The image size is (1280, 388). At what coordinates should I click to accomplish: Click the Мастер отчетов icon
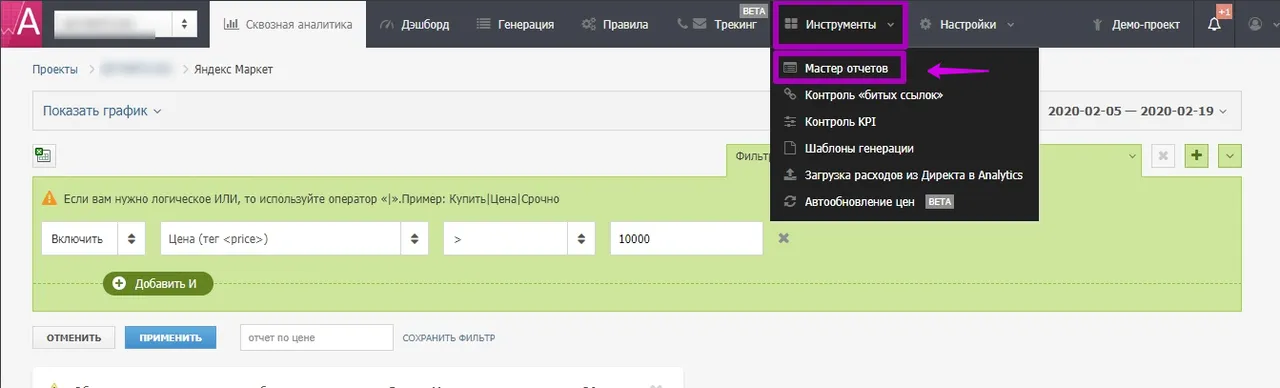[x=790, y=69]
